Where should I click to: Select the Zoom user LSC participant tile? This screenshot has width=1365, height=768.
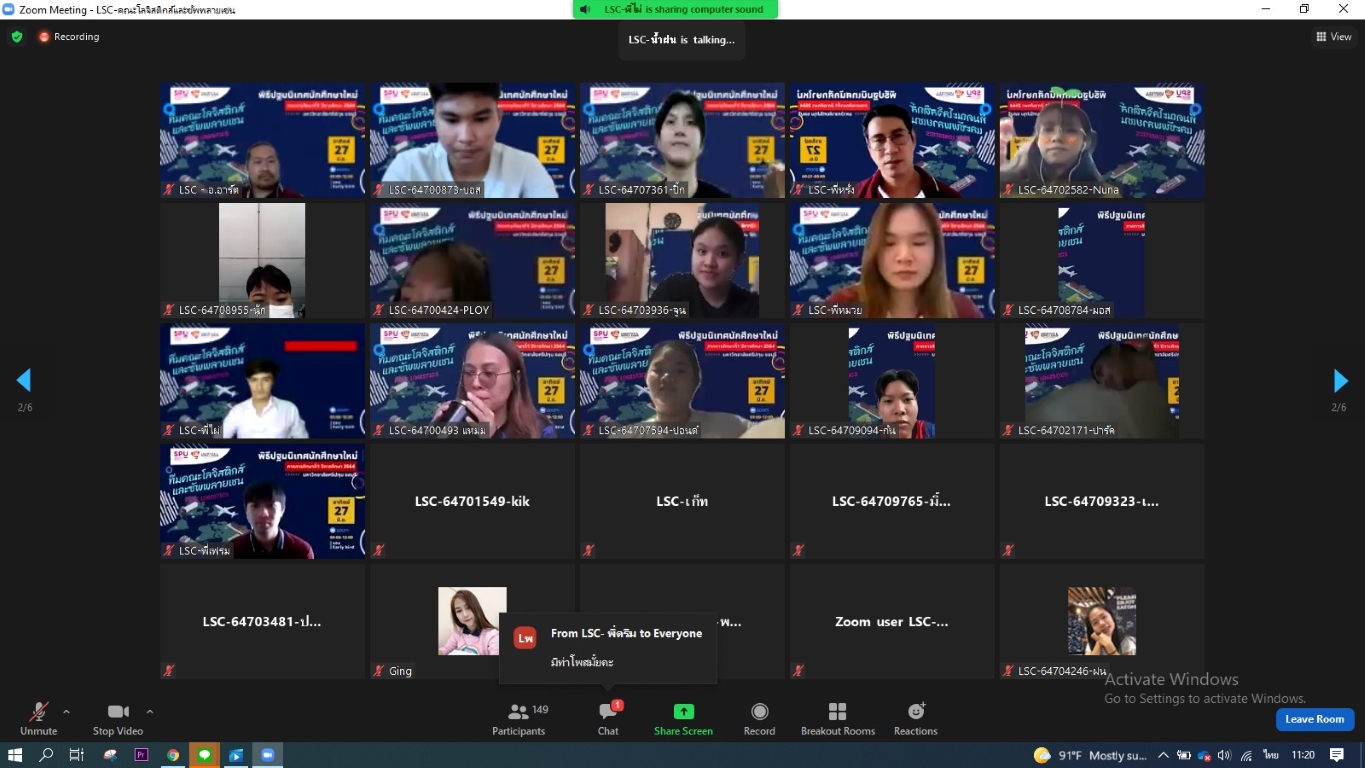(892, 621)
